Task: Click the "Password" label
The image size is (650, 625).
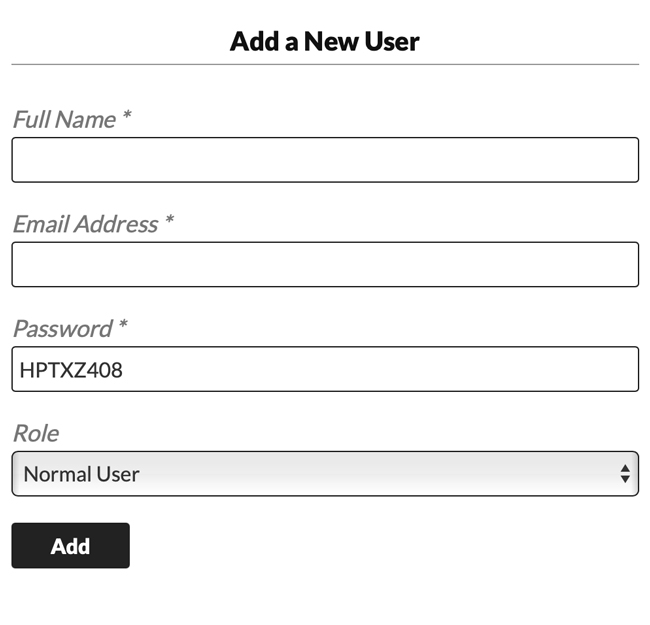Action: pyautogui.click(x=62, y=329)
